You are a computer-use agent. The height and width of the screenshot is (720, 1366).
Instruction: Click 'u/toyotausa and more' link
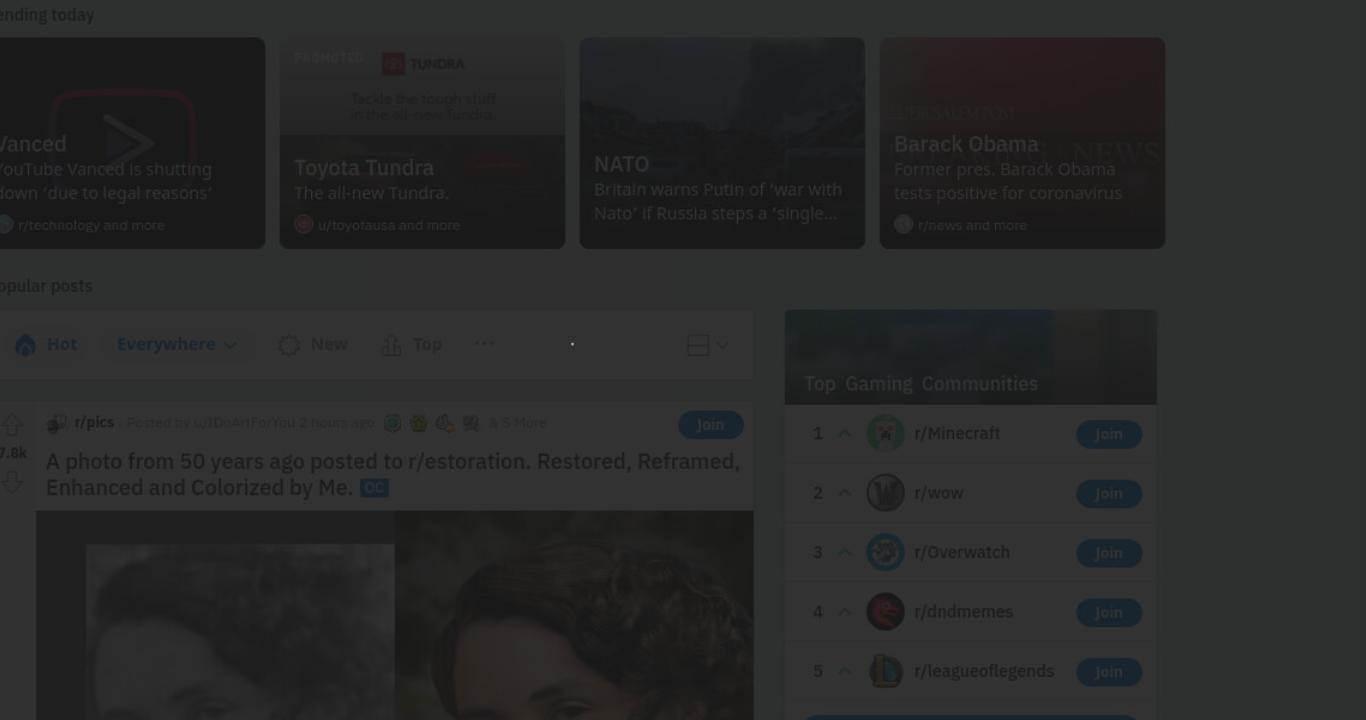(389, 225)
